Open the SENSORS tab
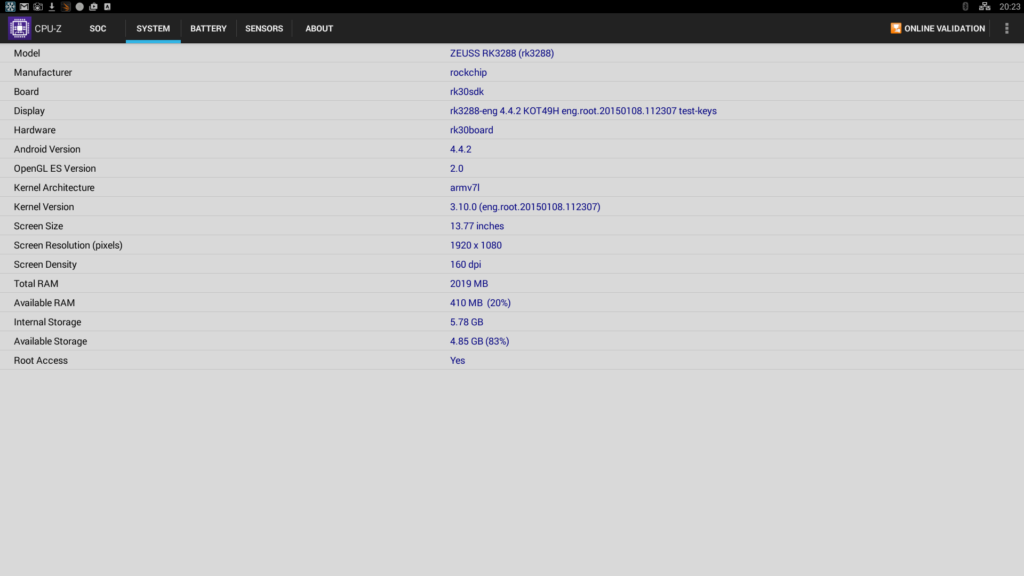The height and width of the screenshot is (576, 1024). coord(264,29)
